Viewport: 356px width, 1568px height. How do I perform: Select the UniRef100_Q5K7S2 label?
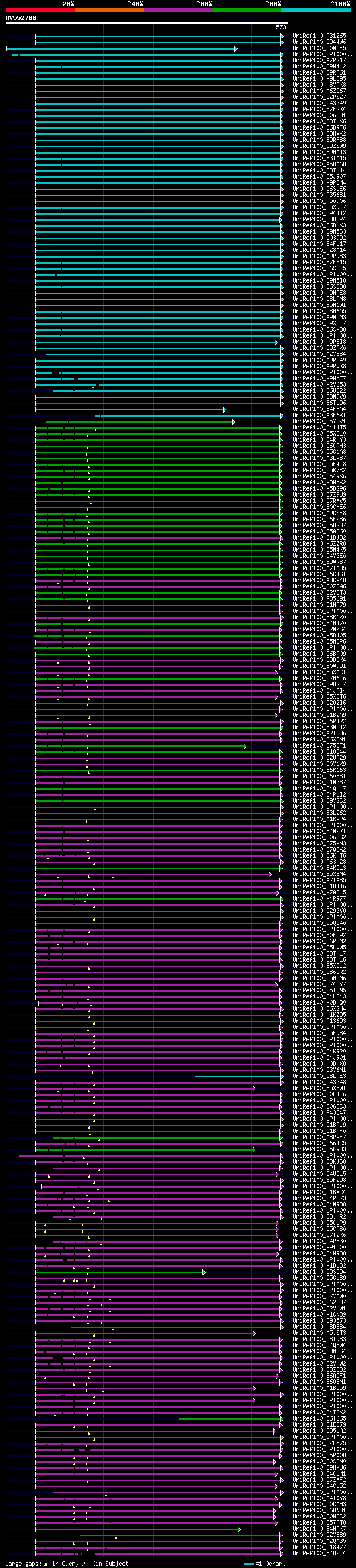[319, 471]
